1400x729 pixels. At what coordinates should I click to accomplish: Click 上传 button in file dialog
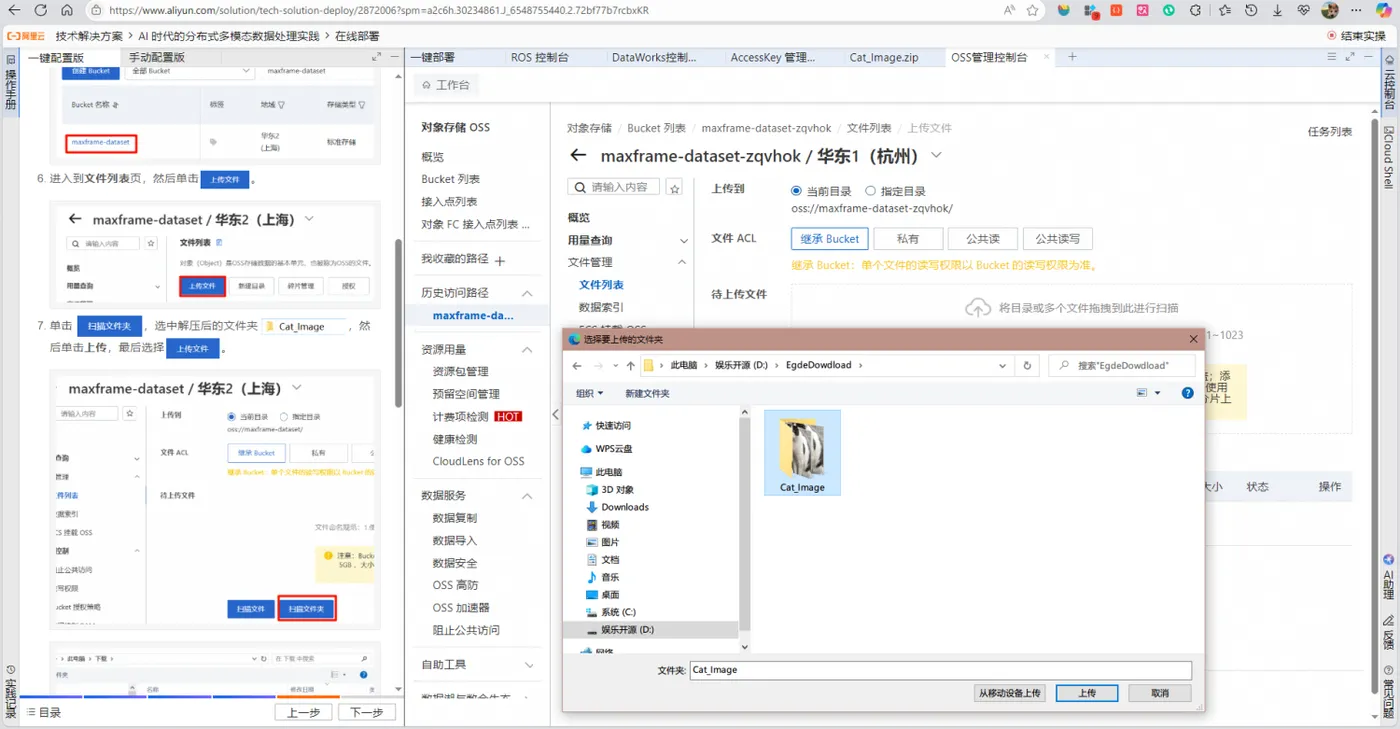click(x=1087, y=693)
